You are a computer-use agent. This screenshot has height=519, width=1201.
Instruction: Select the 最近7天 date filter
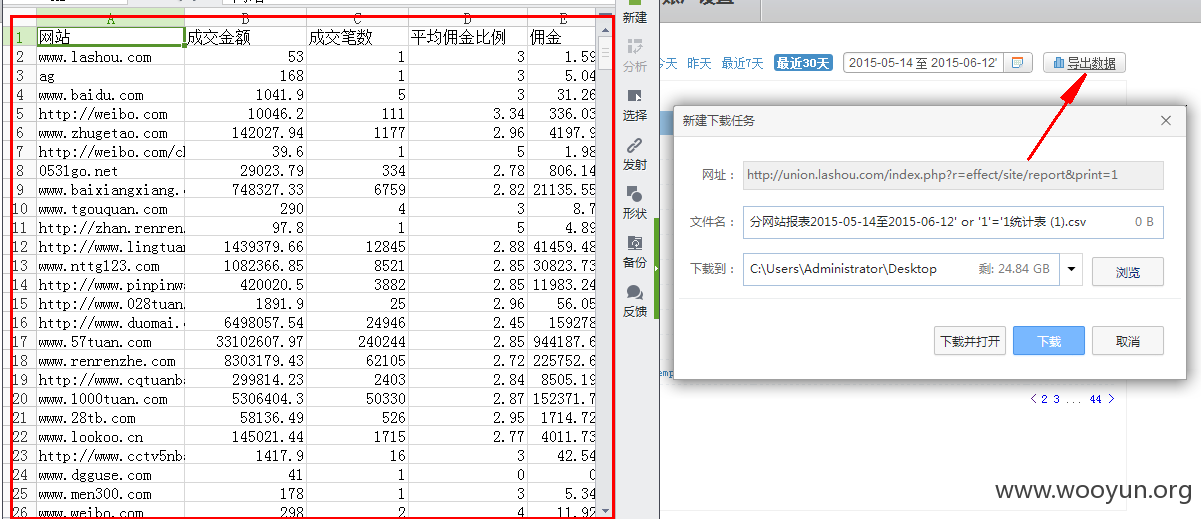coord(743,63)
